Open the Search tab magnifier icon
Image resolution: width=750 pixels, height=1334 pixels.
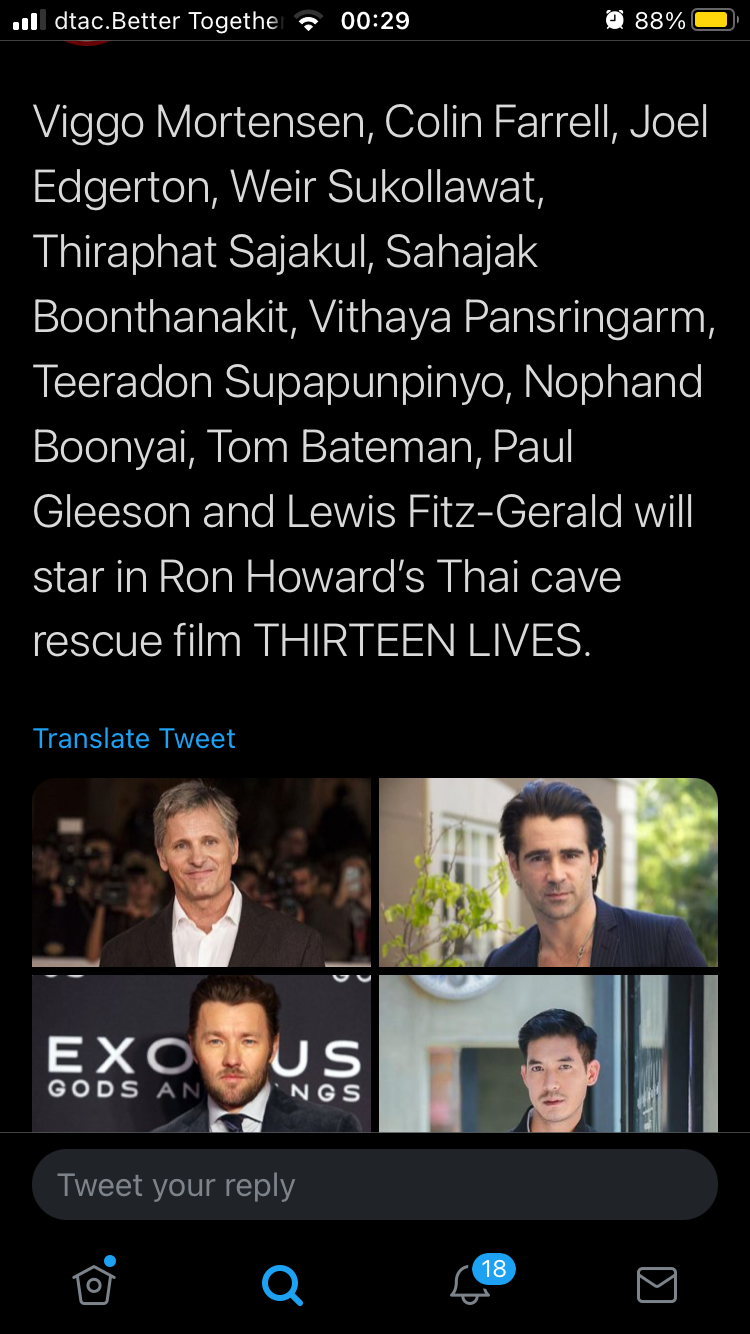point(282,1284)
